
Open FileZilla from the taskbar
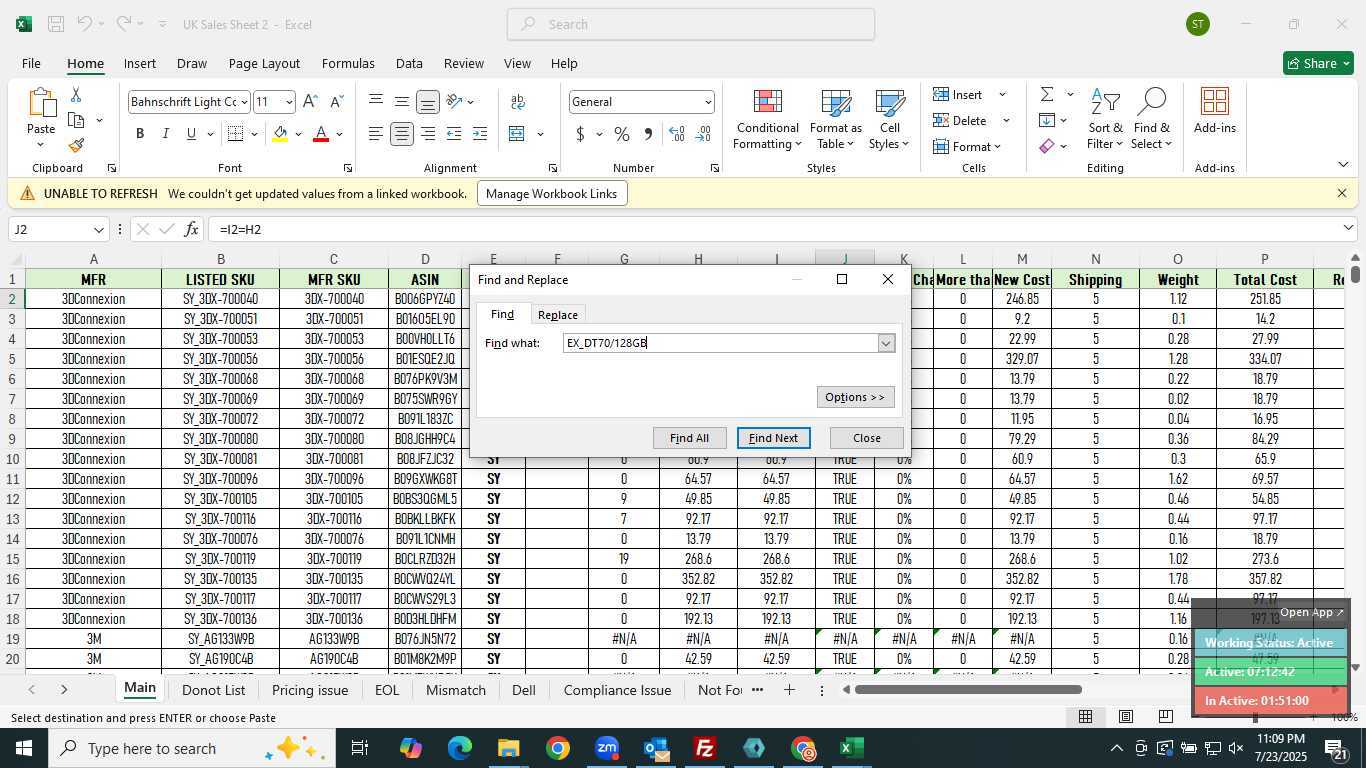(x=705, y=748)
